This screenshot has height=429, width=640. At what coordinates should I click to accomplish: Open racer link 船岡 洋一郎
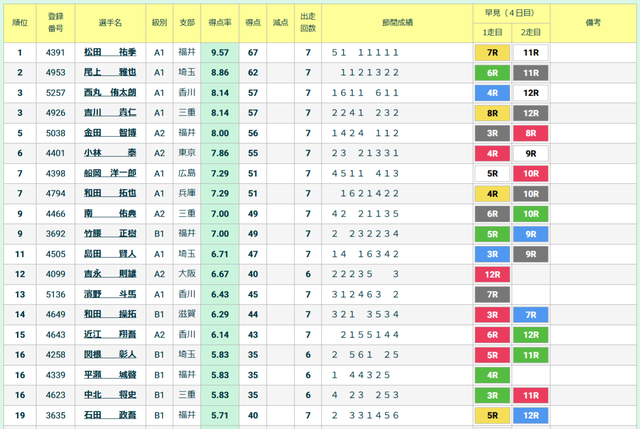coord(110,173)
